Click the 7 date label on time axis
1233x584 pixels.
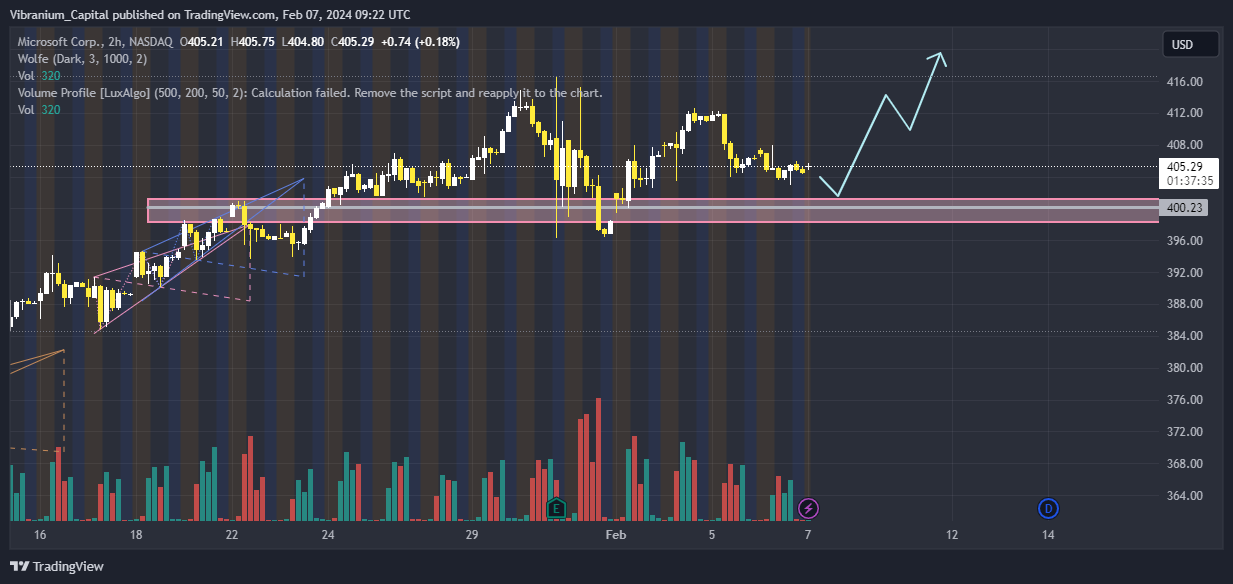pyautogui.click(x=808, y=535)
